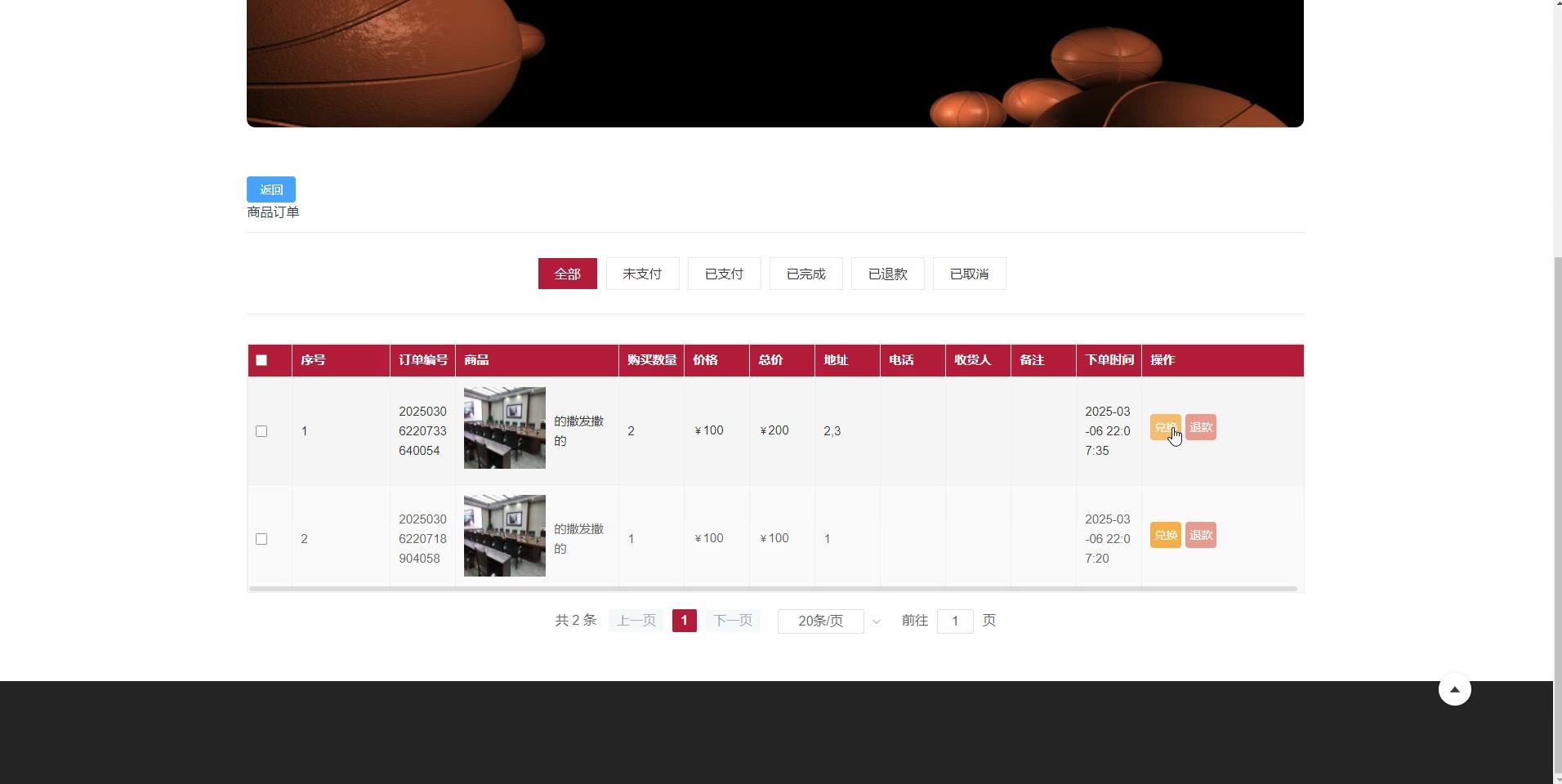This screenshot has width=1562, height=784.
Task: Click order time 2025-03-06 22:07:20
Action: 1108,539
